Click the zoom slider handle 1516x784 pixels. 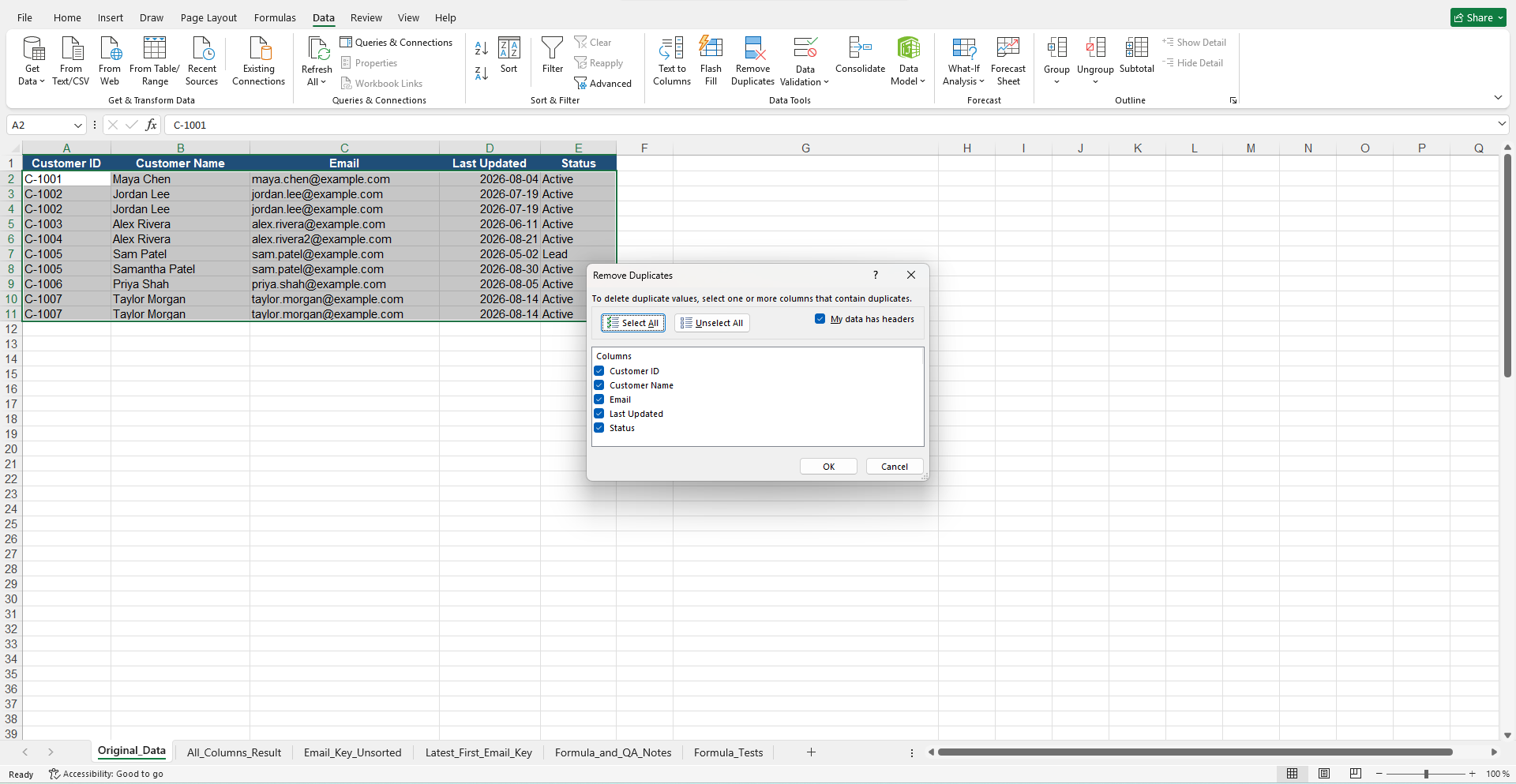1426,774
